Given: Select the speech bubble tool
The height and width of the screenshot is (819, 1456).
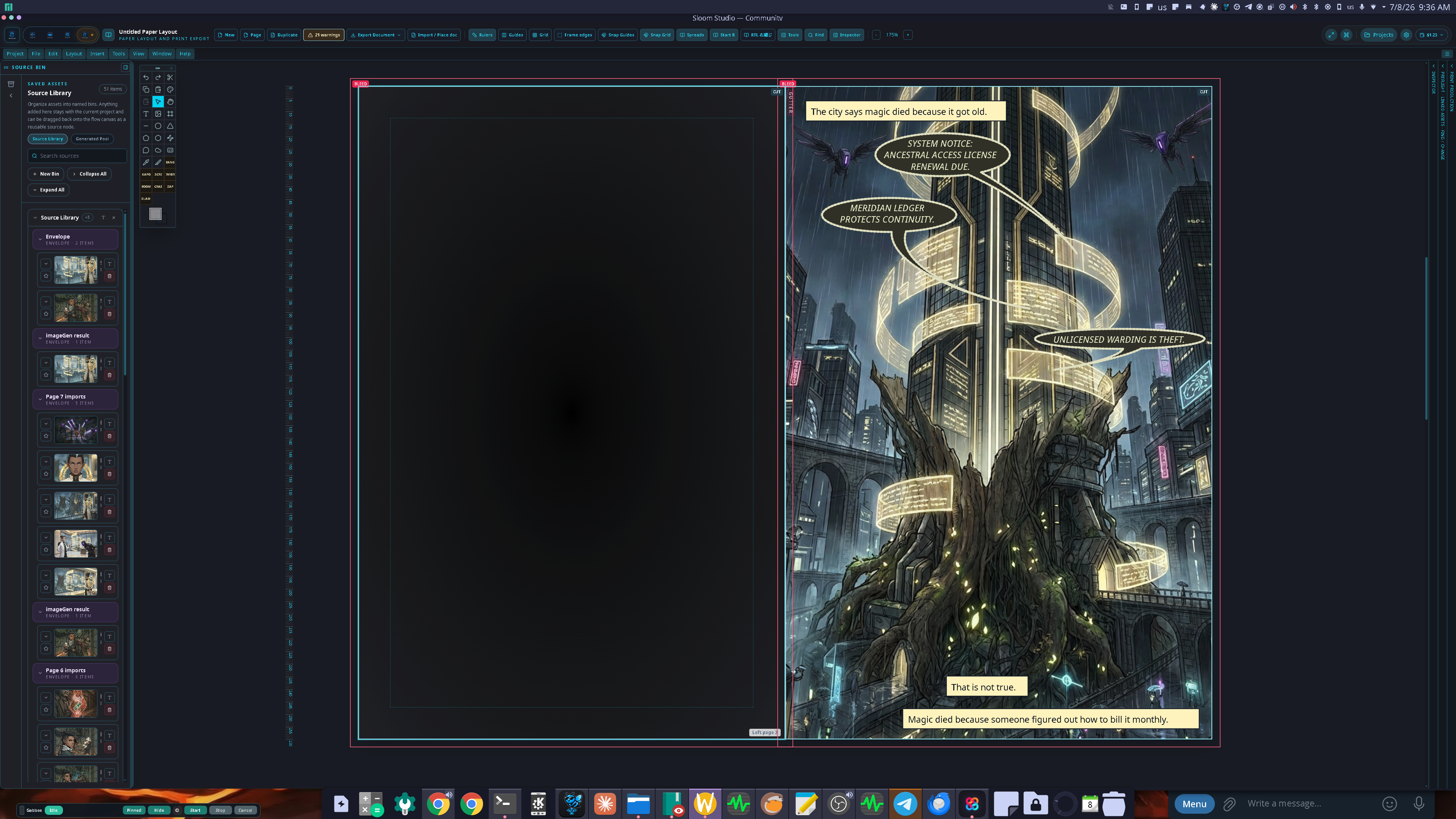Looking at the screenshot, I should click(146, 151).
